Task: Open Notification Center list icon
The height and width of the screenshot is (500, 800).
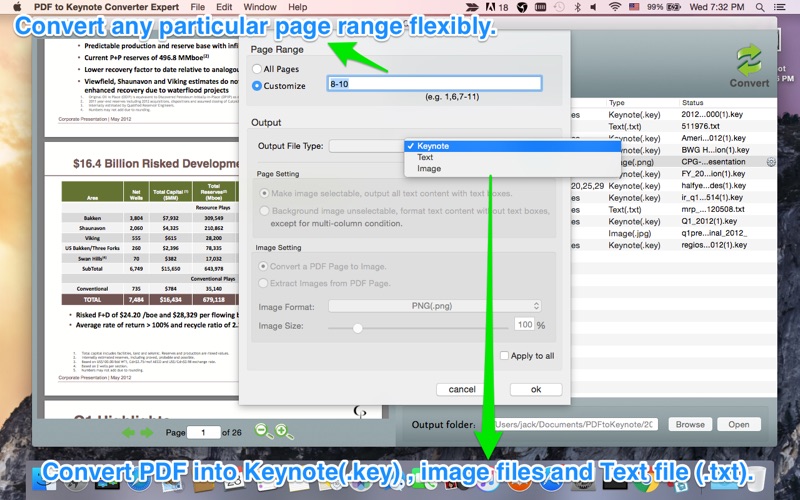Action: [x=780, y=7]
